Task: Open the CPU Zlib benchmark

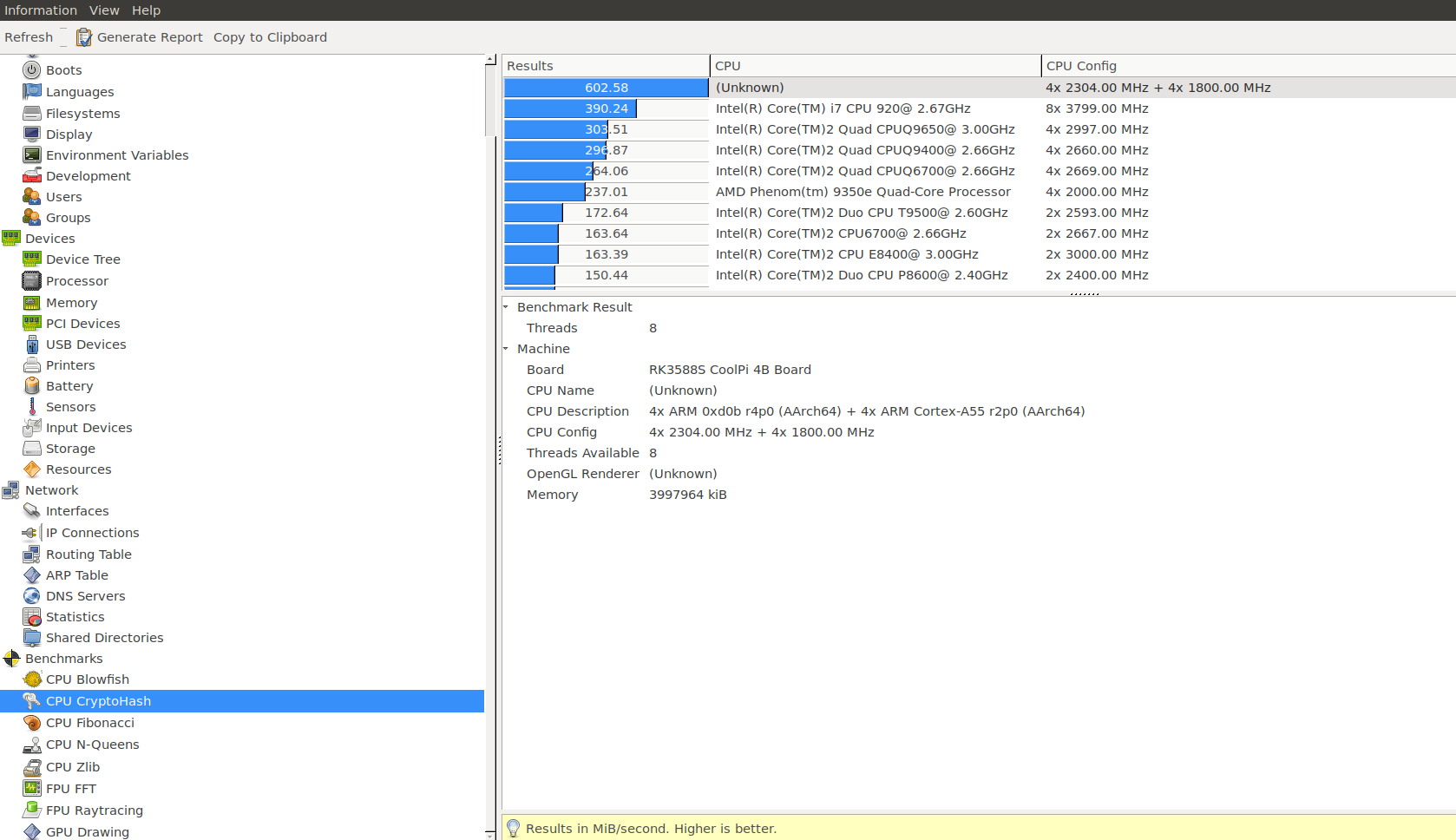Action: coord(73,767)
